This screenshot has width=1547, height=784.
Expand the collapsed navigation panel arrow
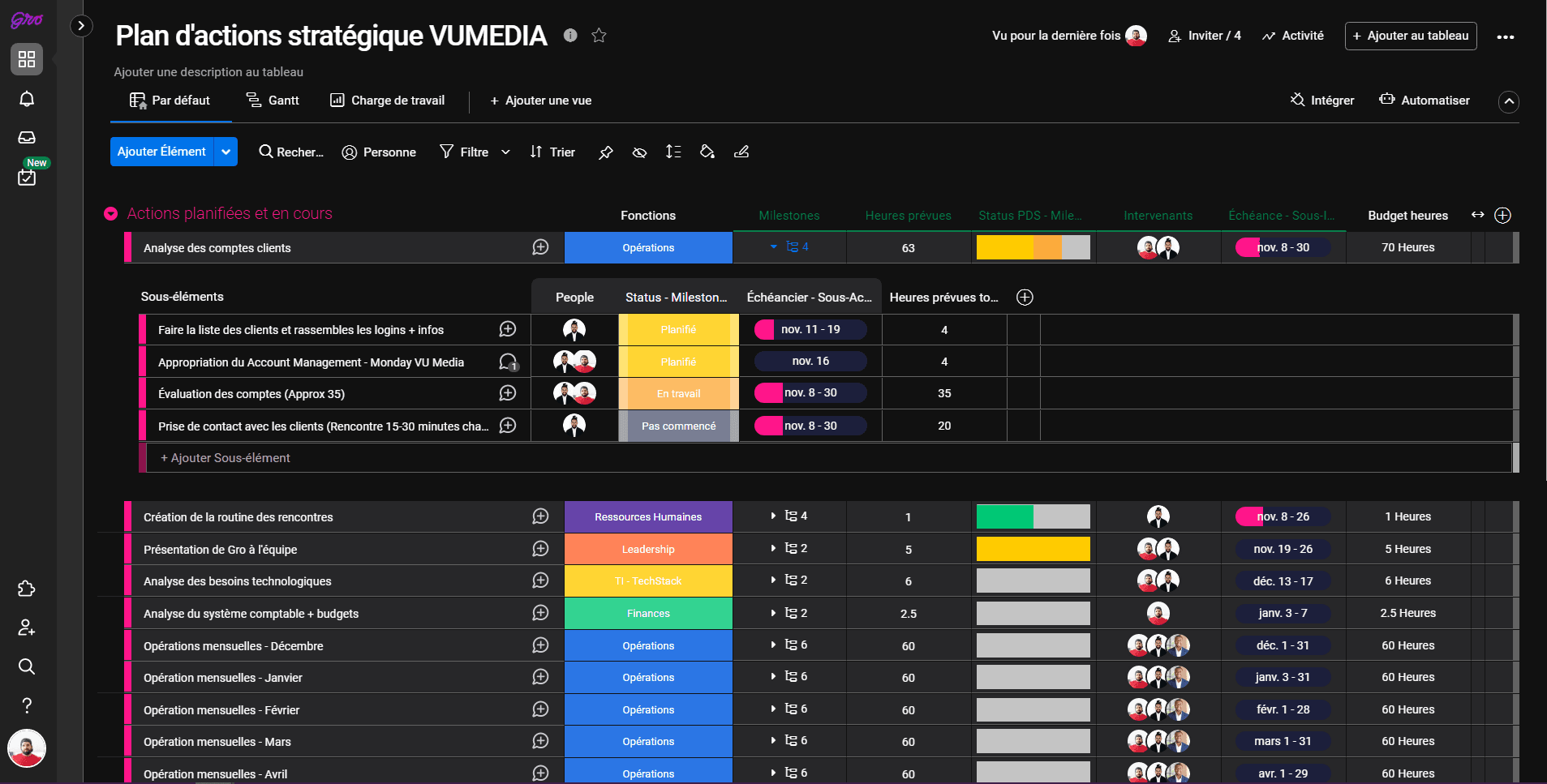pyautogui.click(x=81, y=26)
